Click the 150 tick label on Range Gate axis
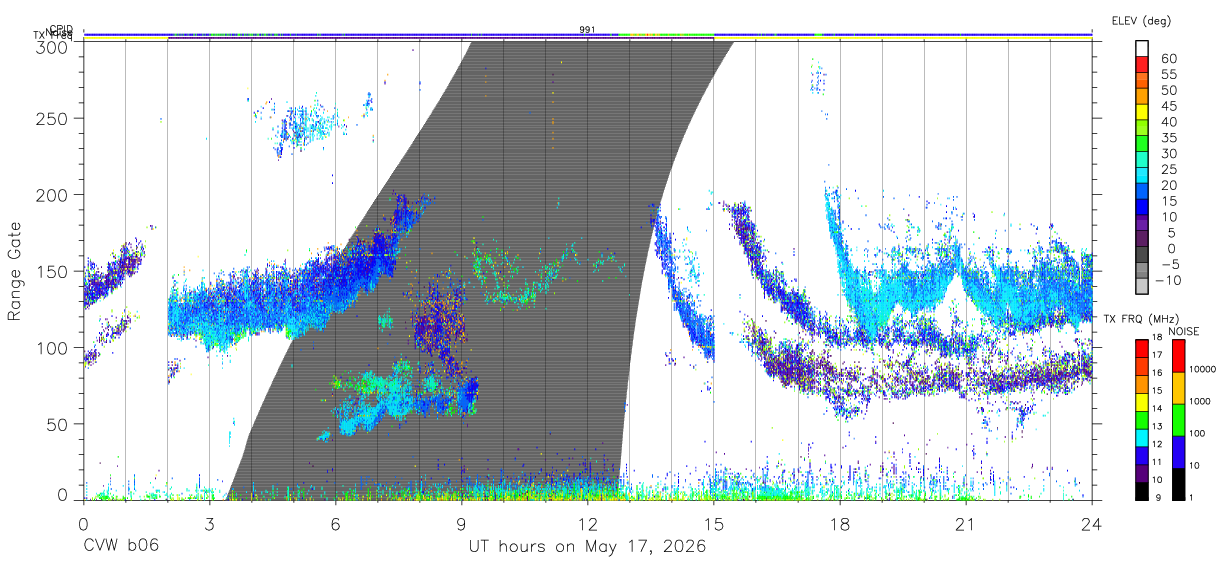Screen dimensions: 1228x567 (52, 271)
